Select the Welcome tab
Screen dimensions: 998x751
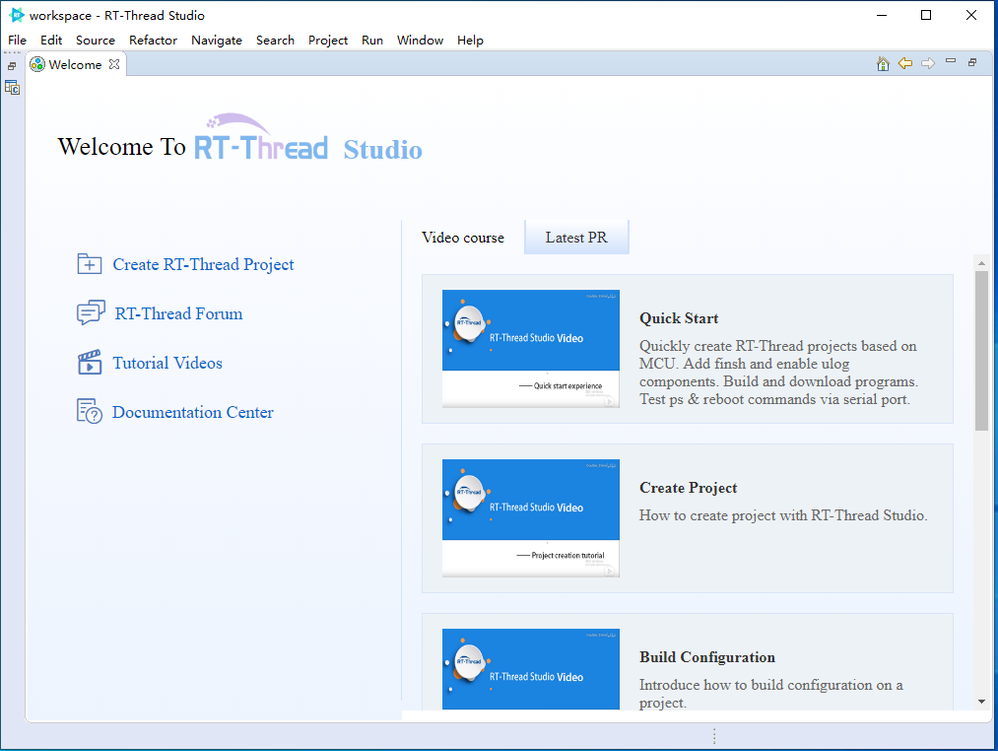[x=75, y=64]
